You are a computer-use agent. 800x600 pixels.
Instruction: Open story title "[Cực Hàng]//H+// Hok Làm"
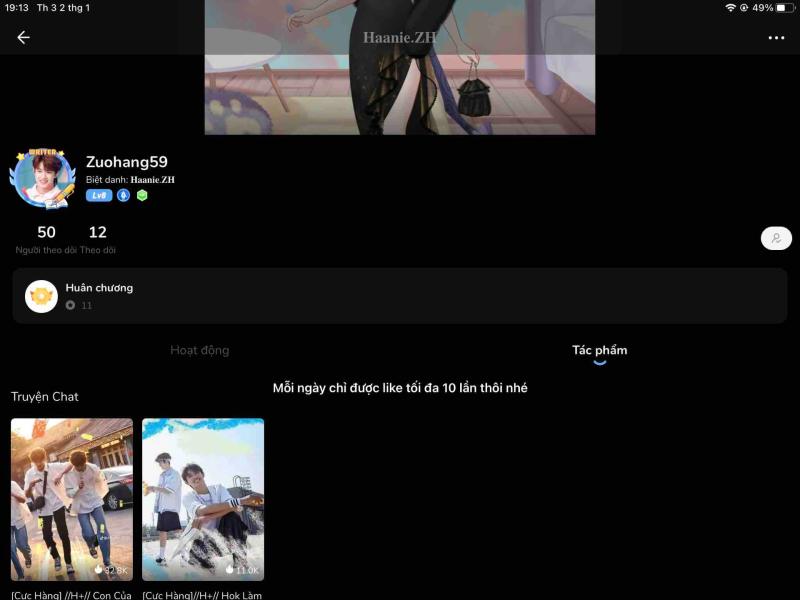click(203, 595)
